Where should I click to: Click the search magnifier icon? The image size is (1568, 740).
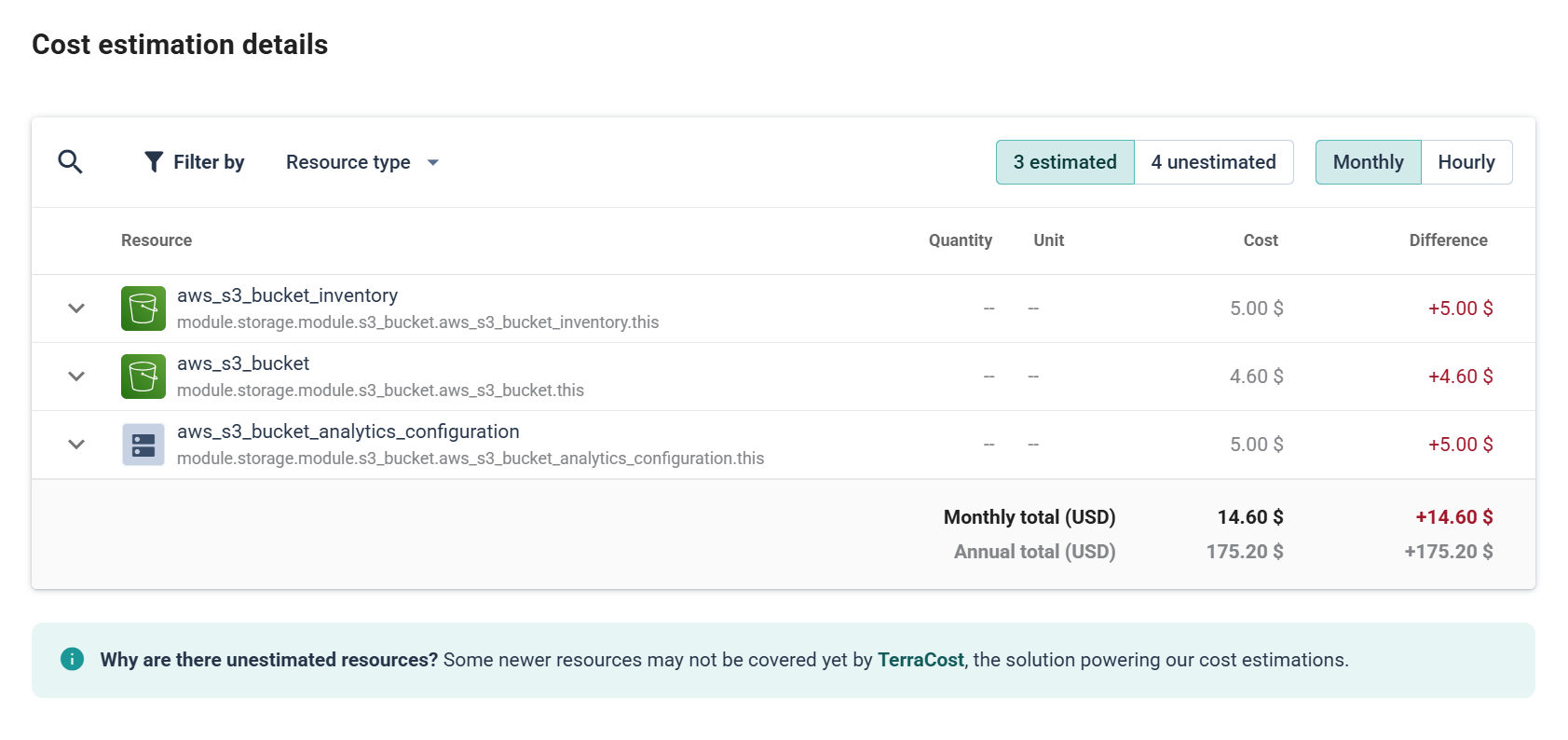click(70, 162)
